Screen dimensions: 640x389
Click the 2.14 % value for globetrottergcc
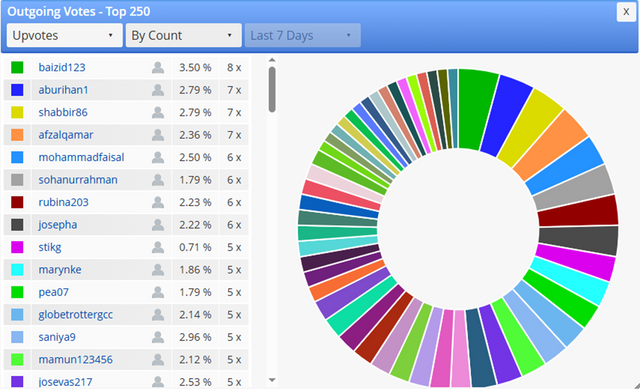(195, 315)
